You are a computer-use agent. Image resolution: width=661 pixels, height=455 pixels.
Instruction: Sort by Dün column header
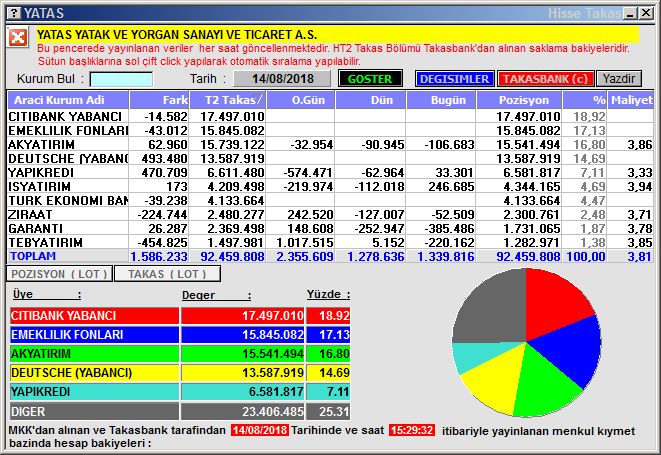pos(371,100)
